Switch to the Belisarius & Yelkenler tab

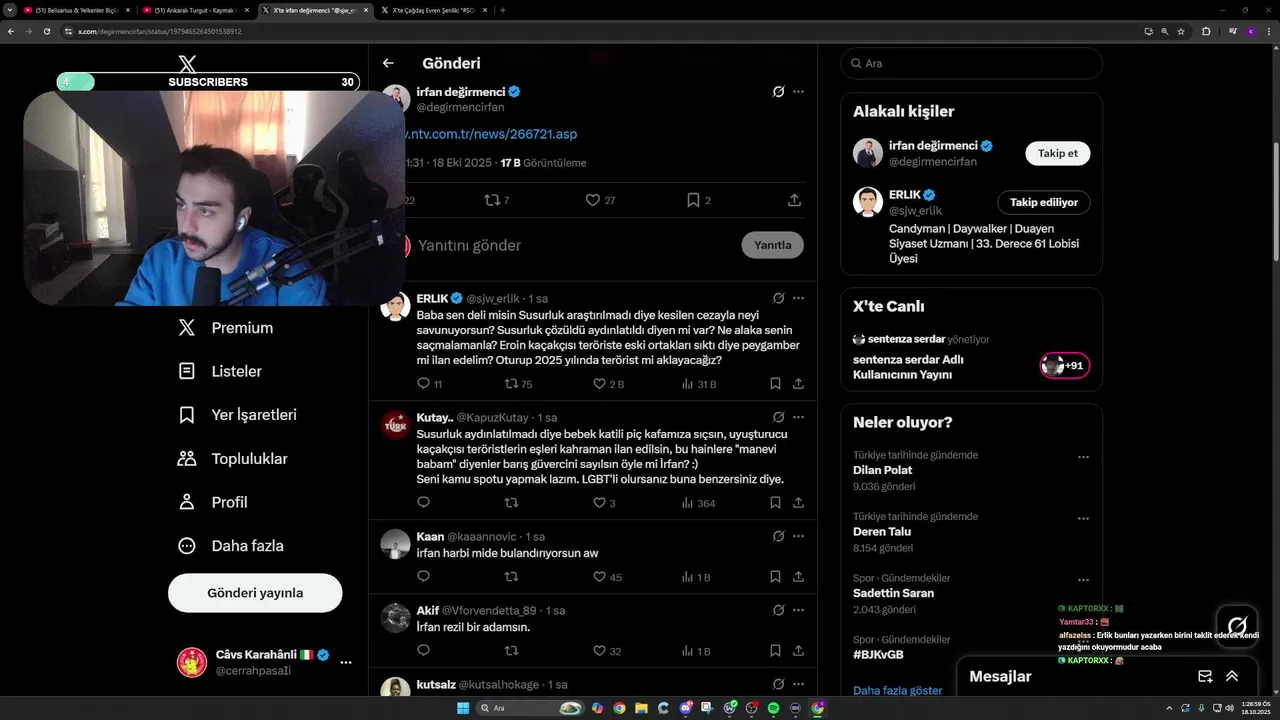(x=77, y=10)
